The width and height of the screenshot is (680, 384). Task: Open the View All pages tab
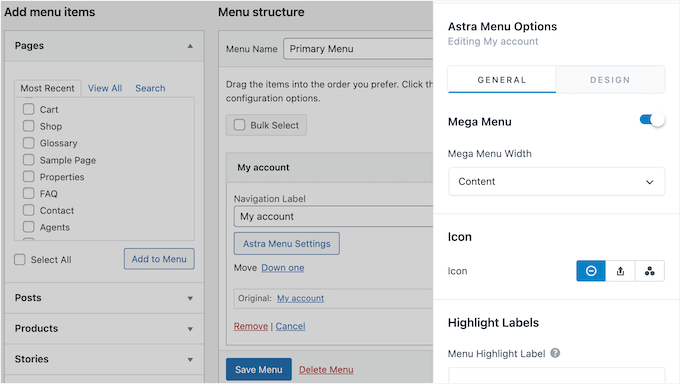pyautogui.click(x=105, y=88)
